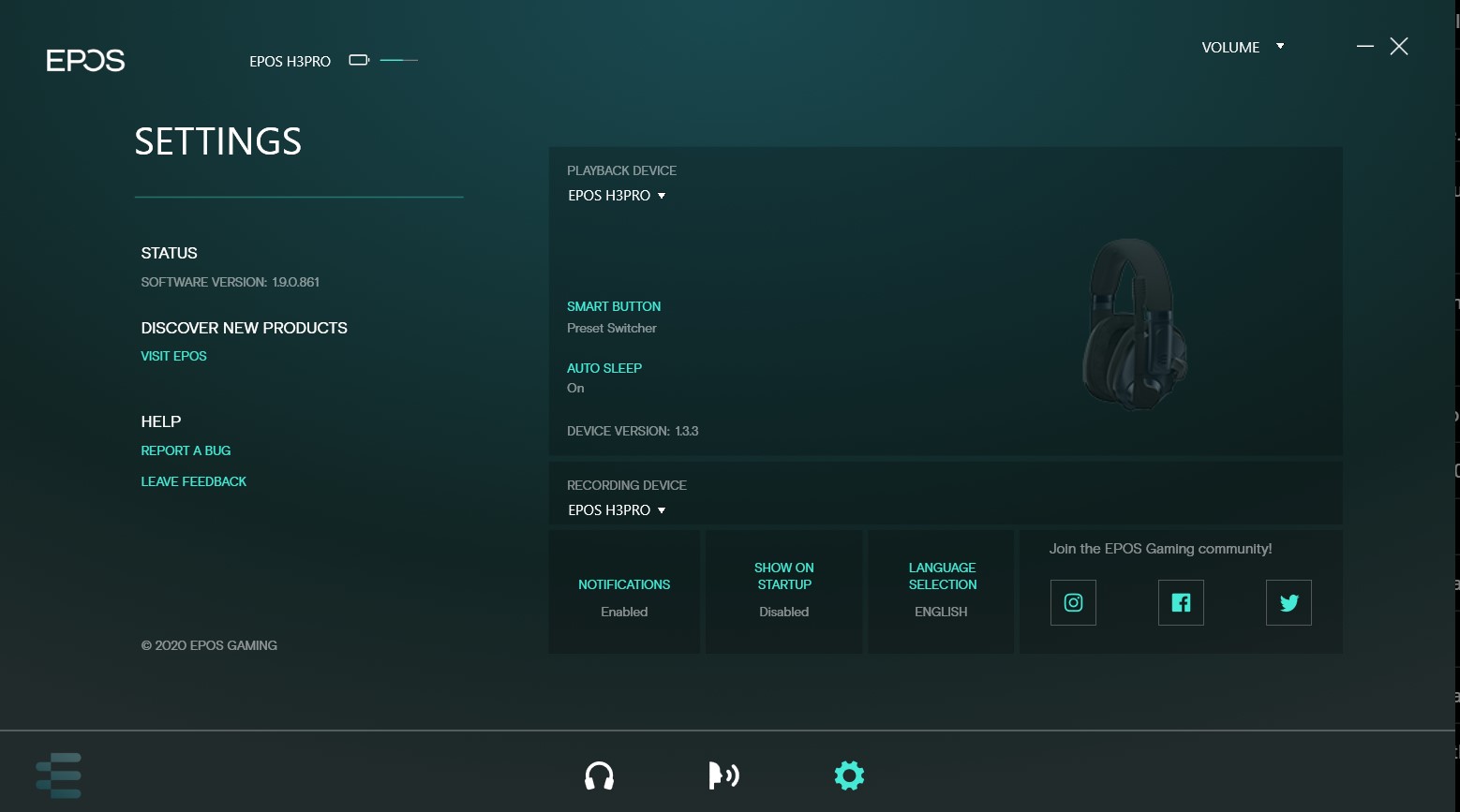Open the microphone voice settings tab
The height and width of the screenshot is (812, 1460).
pos(723,775)
